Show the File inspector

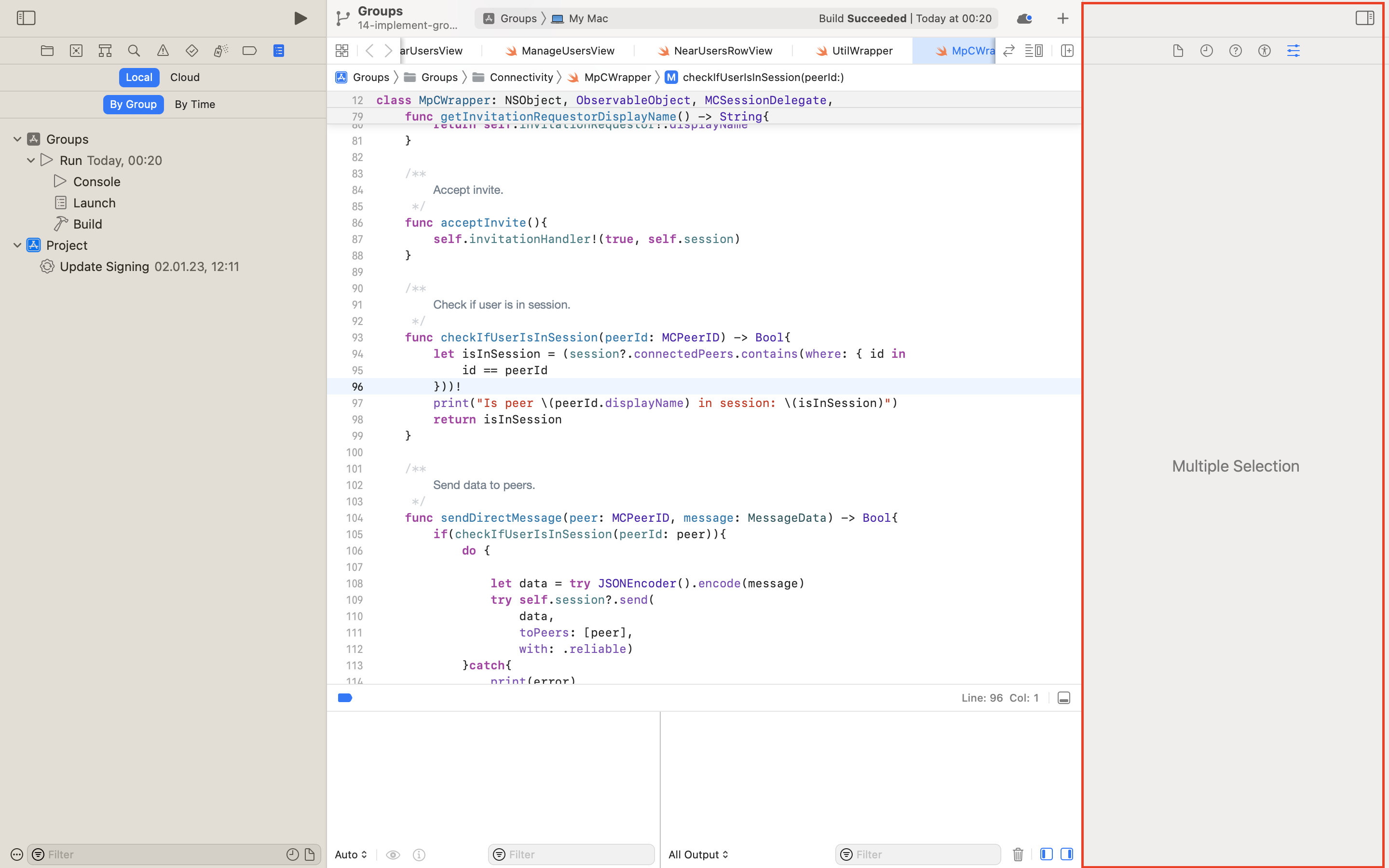(x=1178, y=51)
